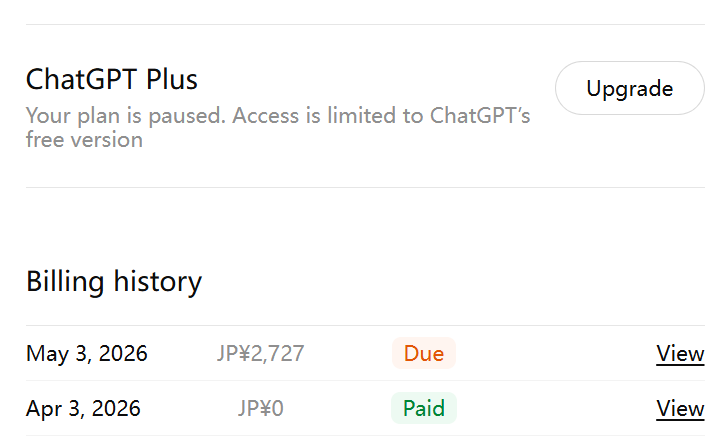This screenshot has width=724, height=448.
Task: Click the Upgrade button
Action: (x=629, y=88)
